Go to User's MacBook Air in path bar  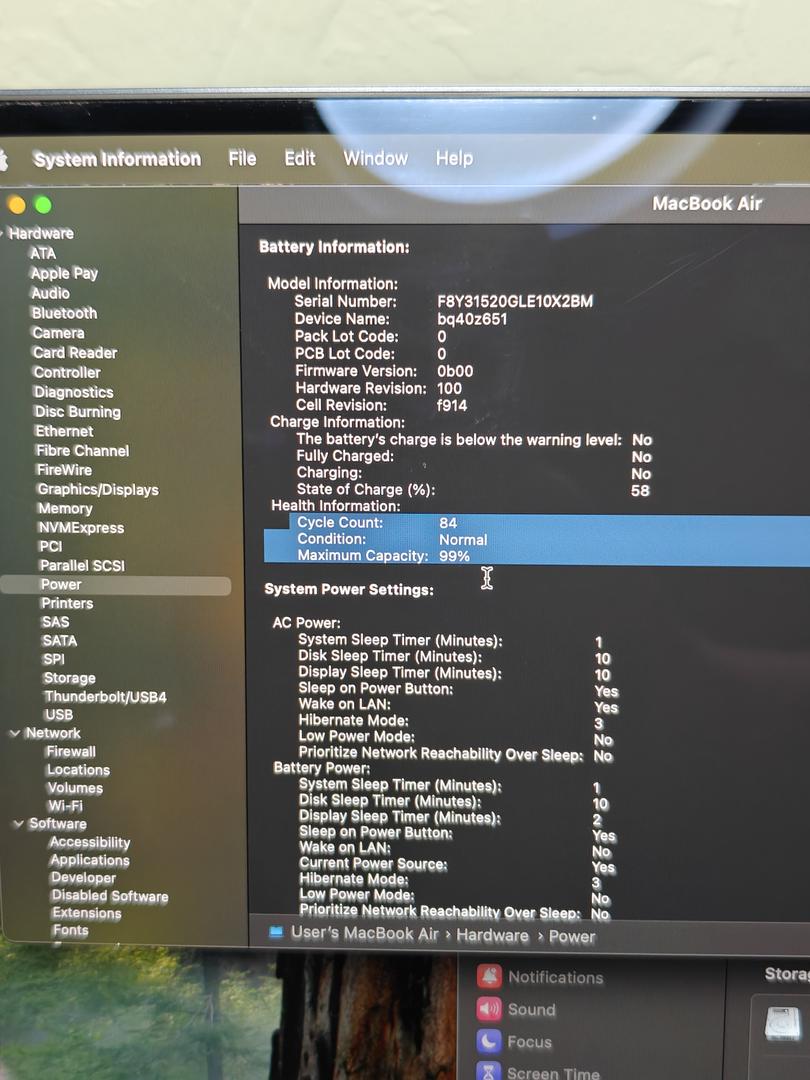[x=354, y=933]
